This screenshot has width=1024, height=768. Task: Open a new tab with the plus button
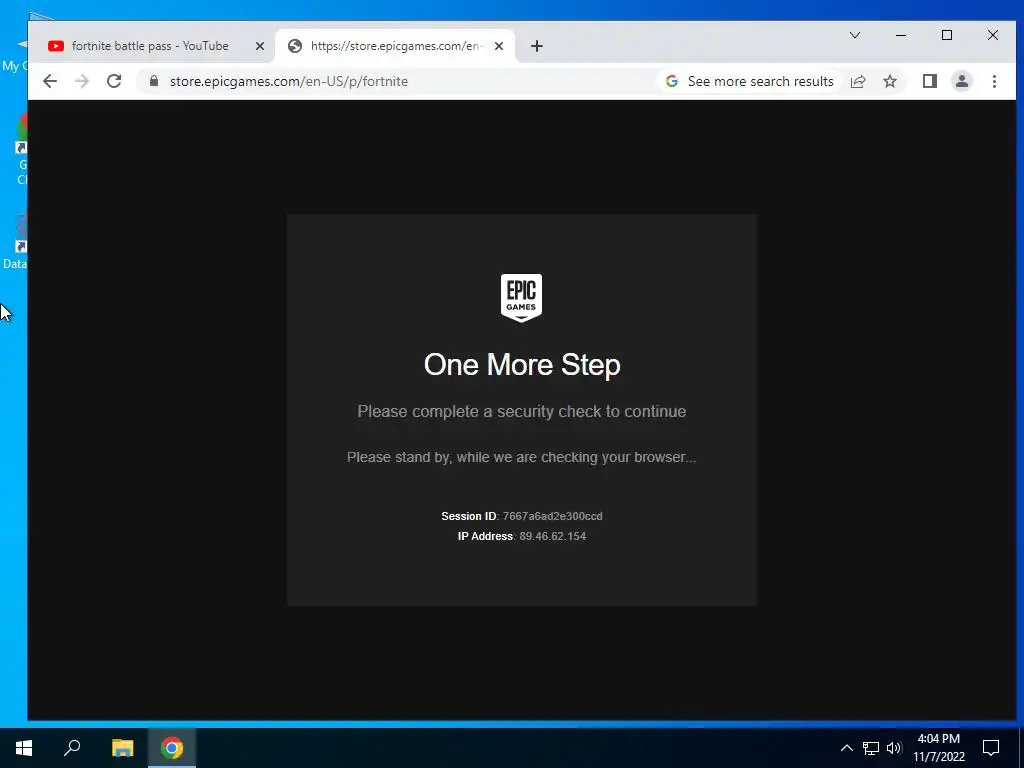click(536, 46)
